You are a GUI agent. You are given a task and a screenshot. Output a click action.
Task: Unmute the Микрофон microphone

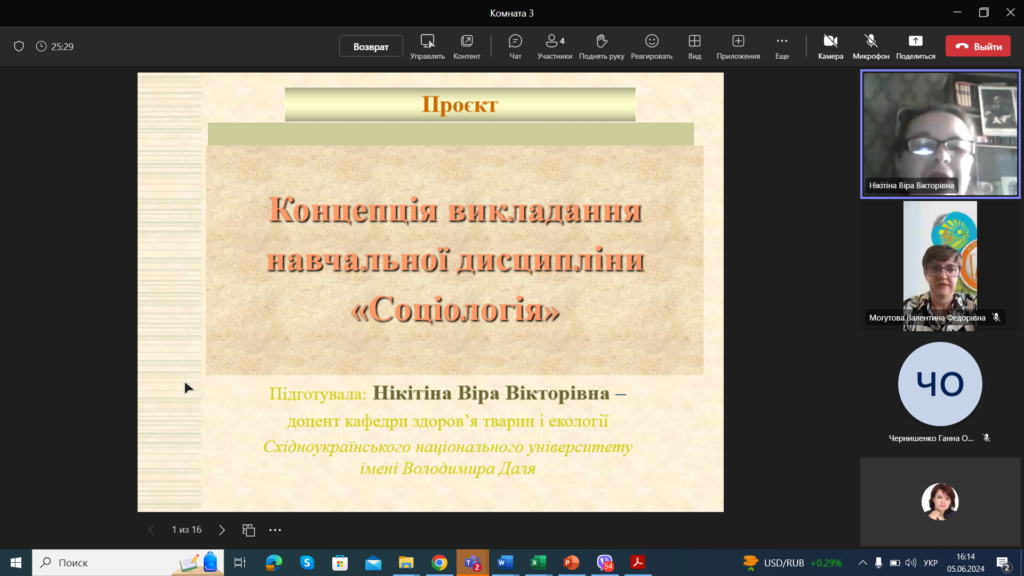coord(871,46)
